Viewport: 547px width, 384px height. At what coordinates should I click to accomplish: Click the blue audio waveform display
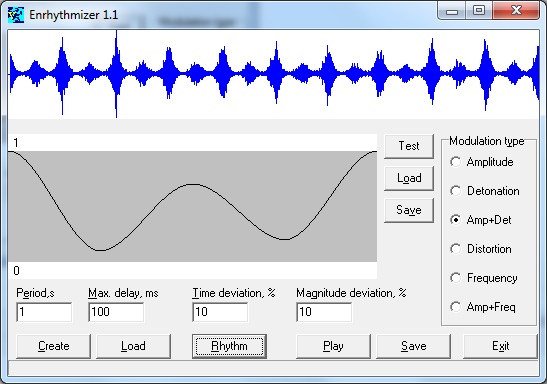(274, 74)
